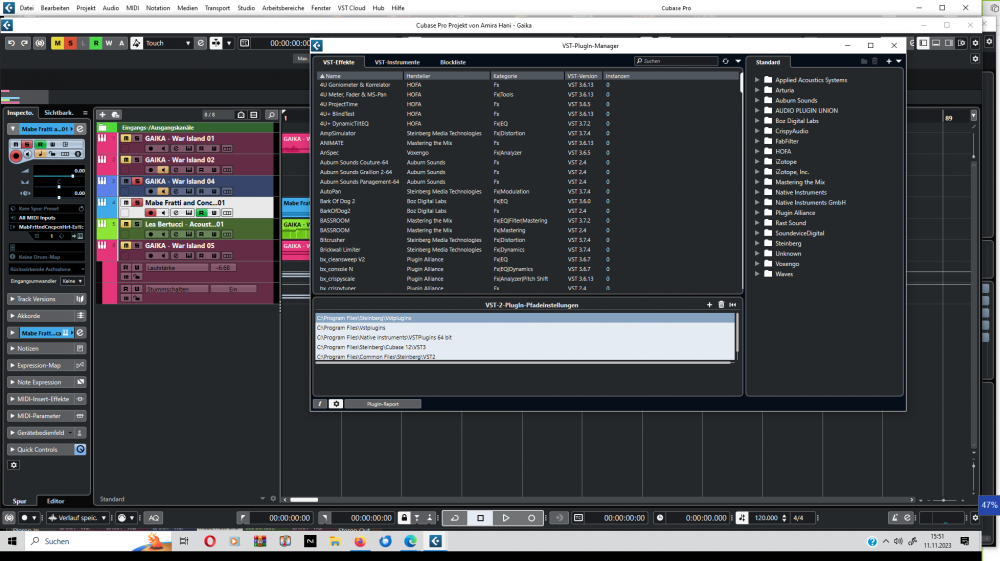Toggle global Write automation (W) button
The image size is (1000, 561).
point(108,43)
